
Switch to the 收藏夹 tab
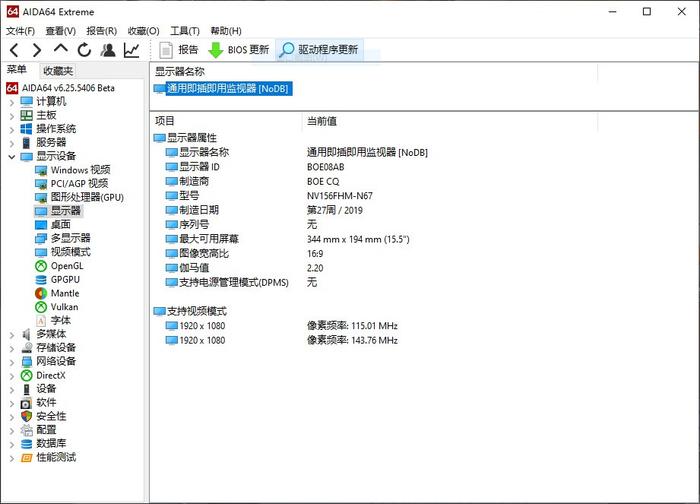click(58, 71)
